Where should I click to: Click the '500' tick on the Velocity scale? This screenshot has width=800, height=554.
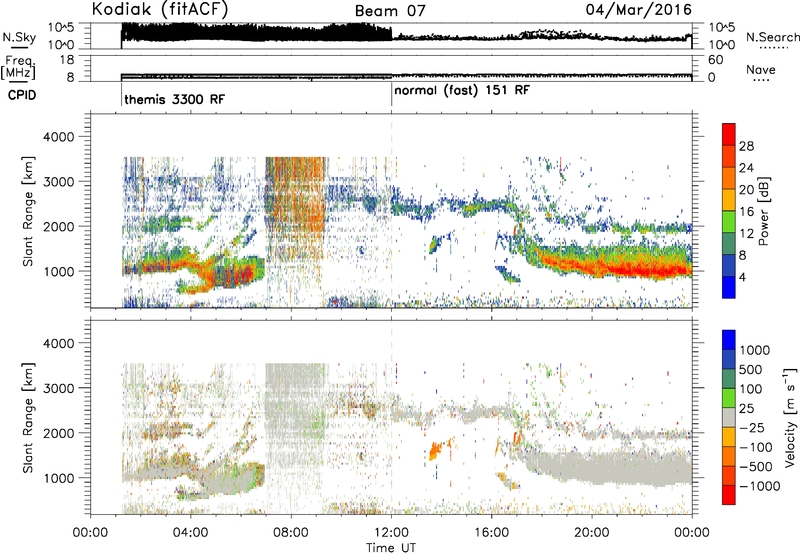point(751,369)
